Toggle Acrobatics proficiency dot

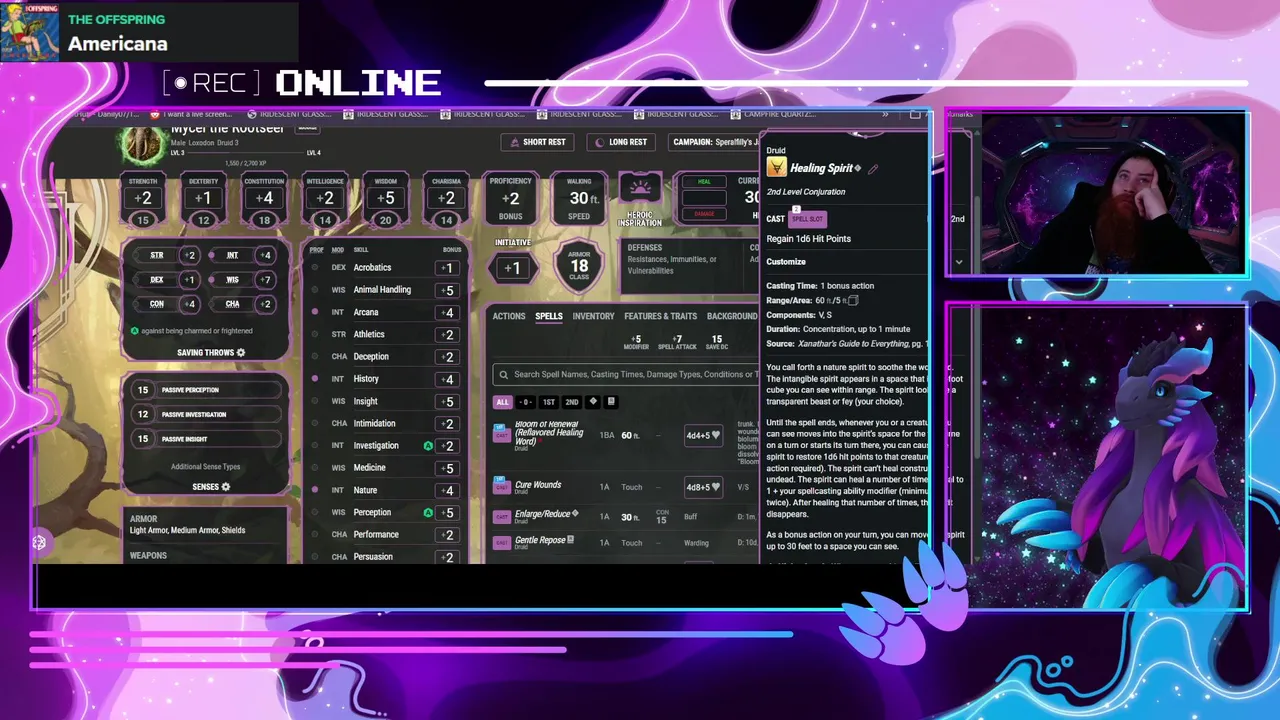tap(315, 268)
